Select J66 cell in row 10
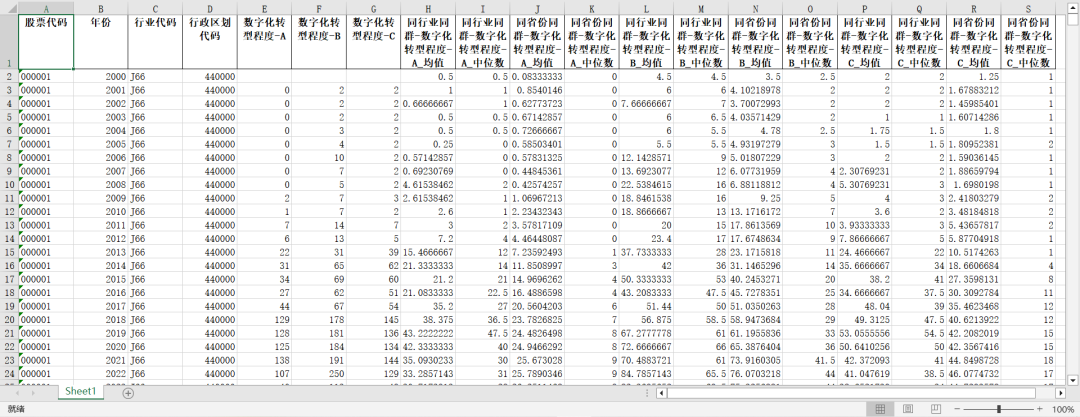The height and width of the screenshot is (417, 1080). 155,185
